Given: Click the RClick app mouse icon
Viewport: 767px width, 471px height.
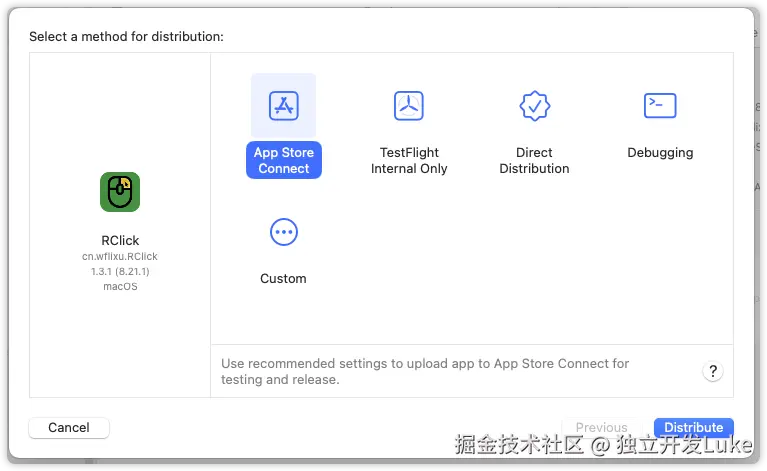Looking at the screenshot, I should [120, 192].
